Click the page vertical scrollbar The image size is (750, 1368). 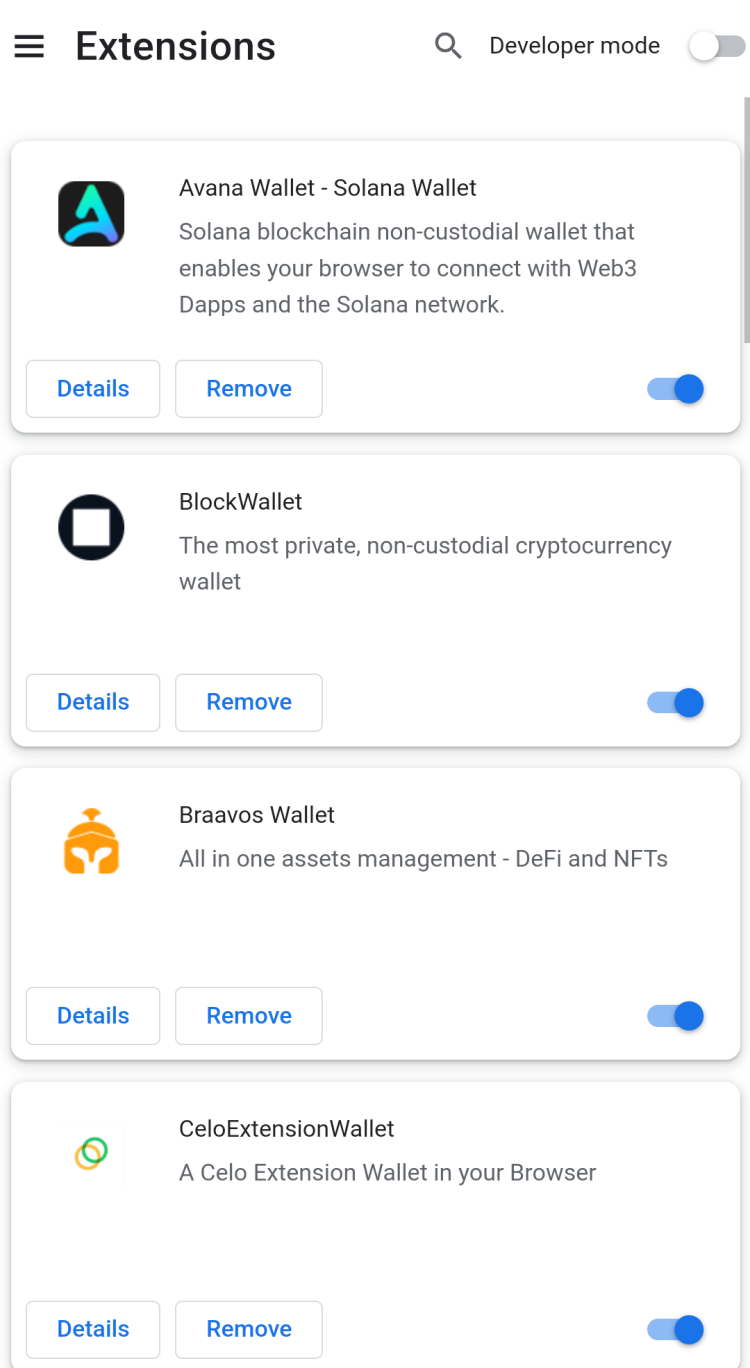746,220
